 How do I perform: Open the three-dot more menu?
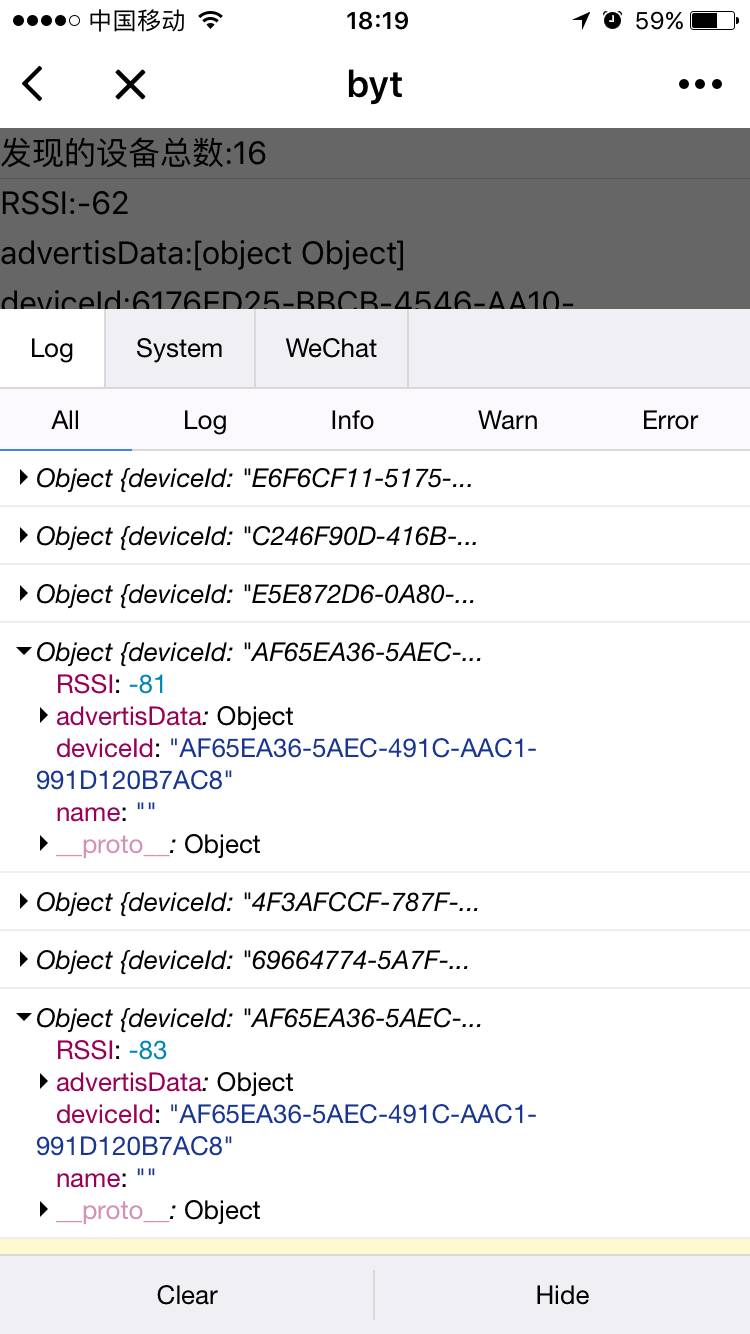[x=699, y=85]
